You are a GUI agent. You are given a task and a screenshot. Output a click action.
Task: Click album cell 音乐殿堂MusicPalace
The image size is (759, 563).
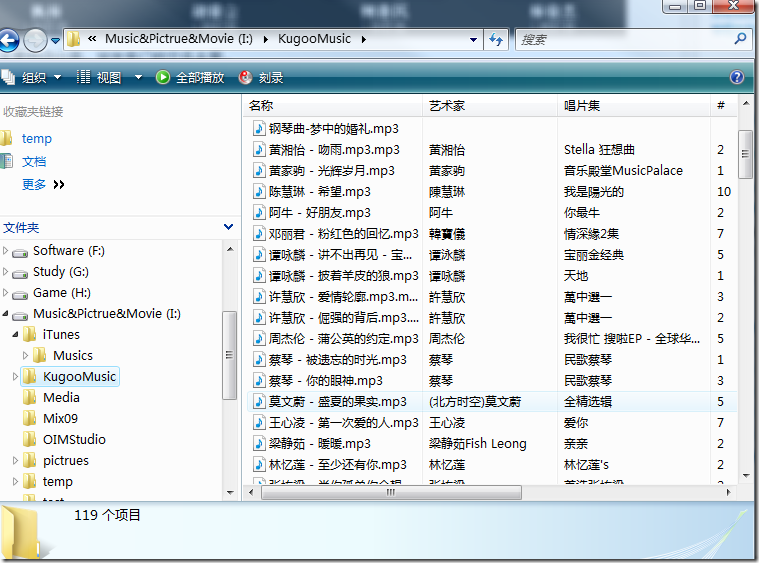click(623, 170)
